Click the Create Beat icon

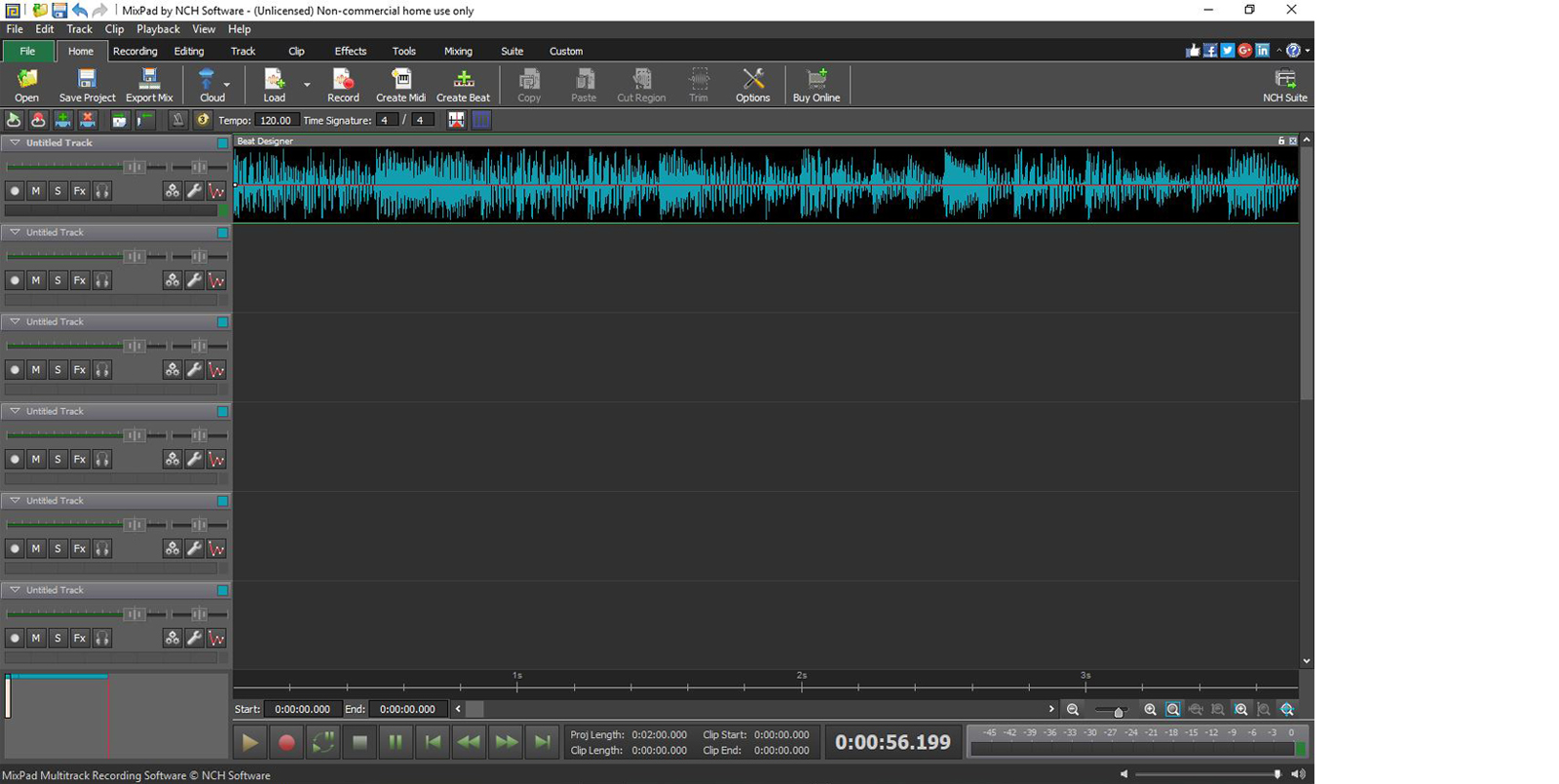pos(463,85)
